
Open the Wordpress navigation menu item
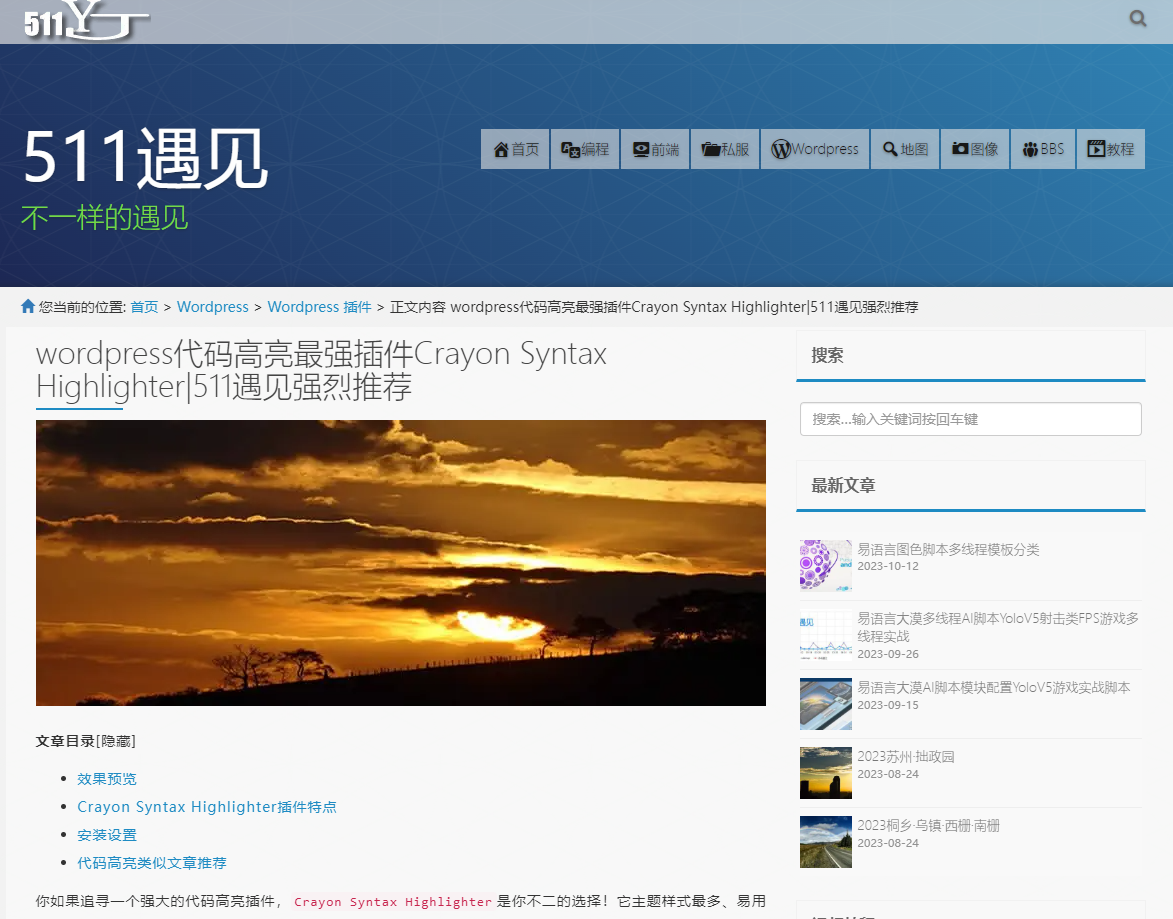click(815, 149)
